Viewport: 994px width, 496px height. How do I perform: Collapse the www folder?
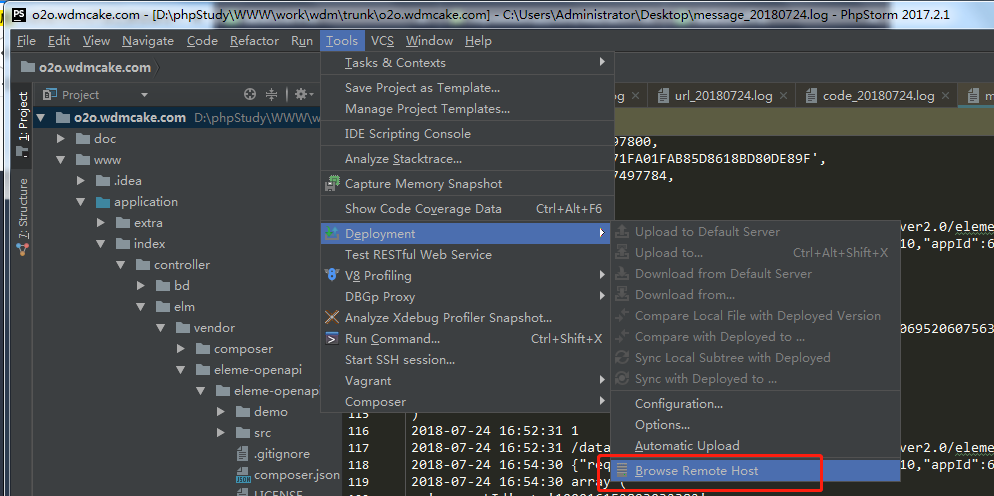pyautogui.click(x=61, y=160)
